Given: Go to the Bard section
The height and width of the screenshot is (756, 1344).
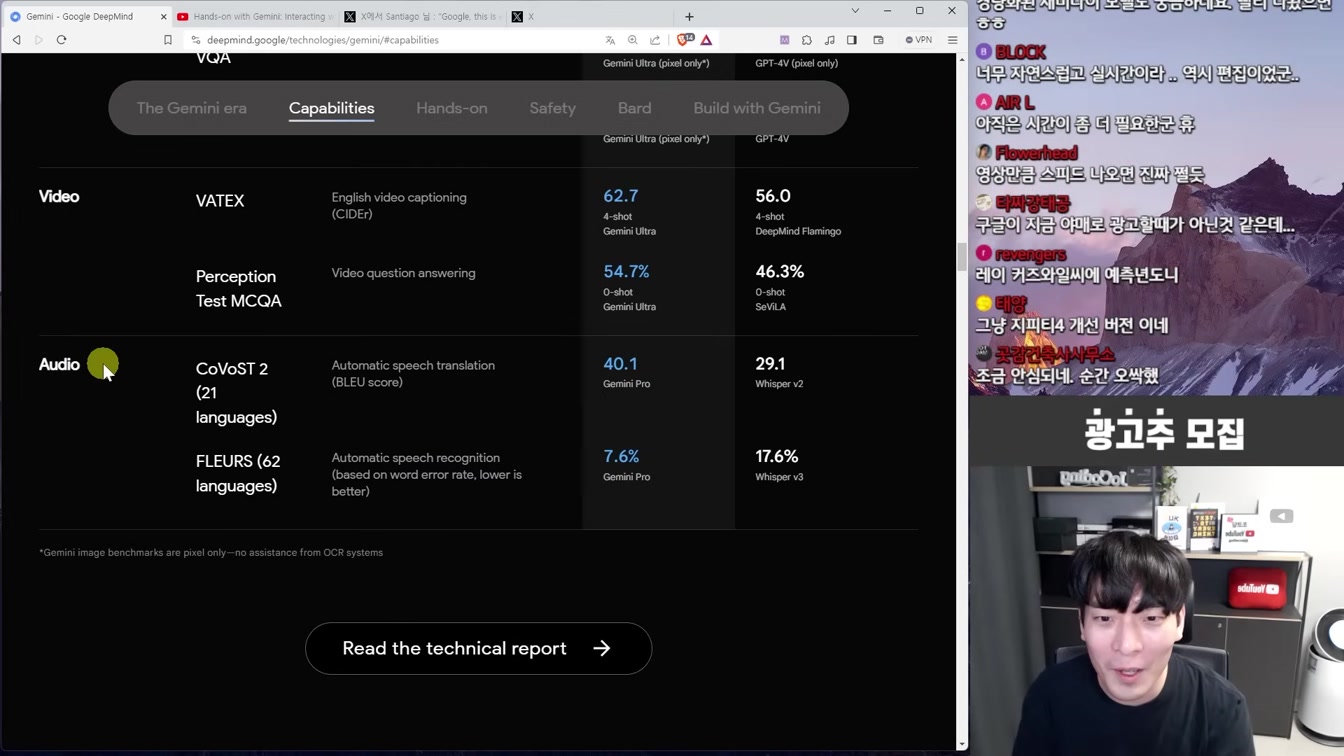Looking at the screenshot, I should point(635,108).
